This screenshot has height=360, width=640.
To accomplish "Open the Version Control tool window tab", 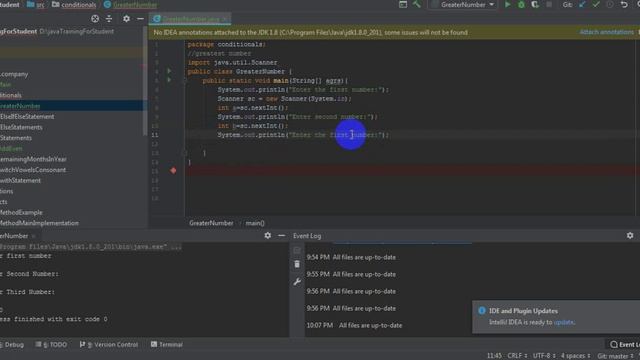I will [109, 344].
